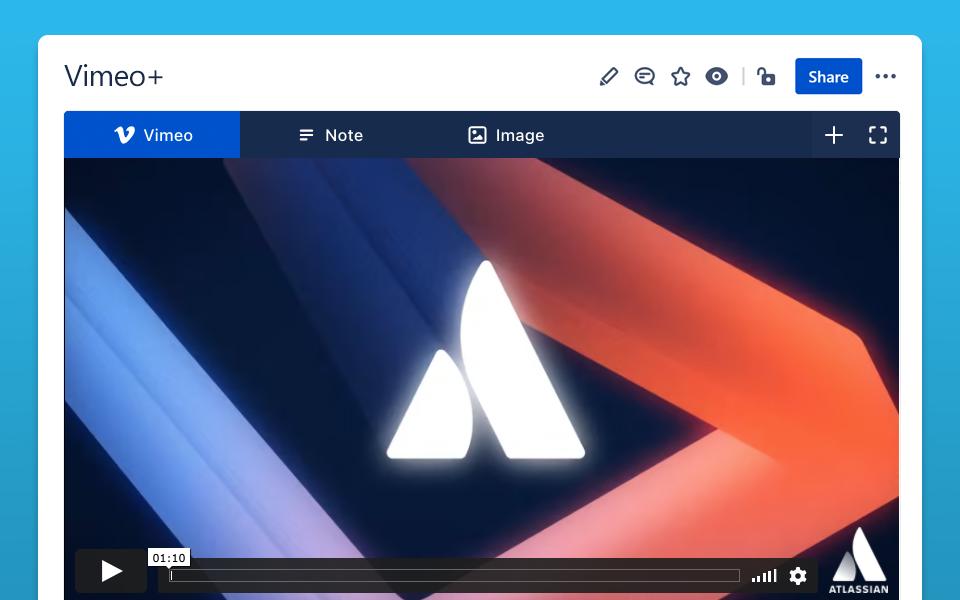Adjust the video volume bars
Image resolution: width=960 pixels, height=600 pixels.
coord(764,576)
